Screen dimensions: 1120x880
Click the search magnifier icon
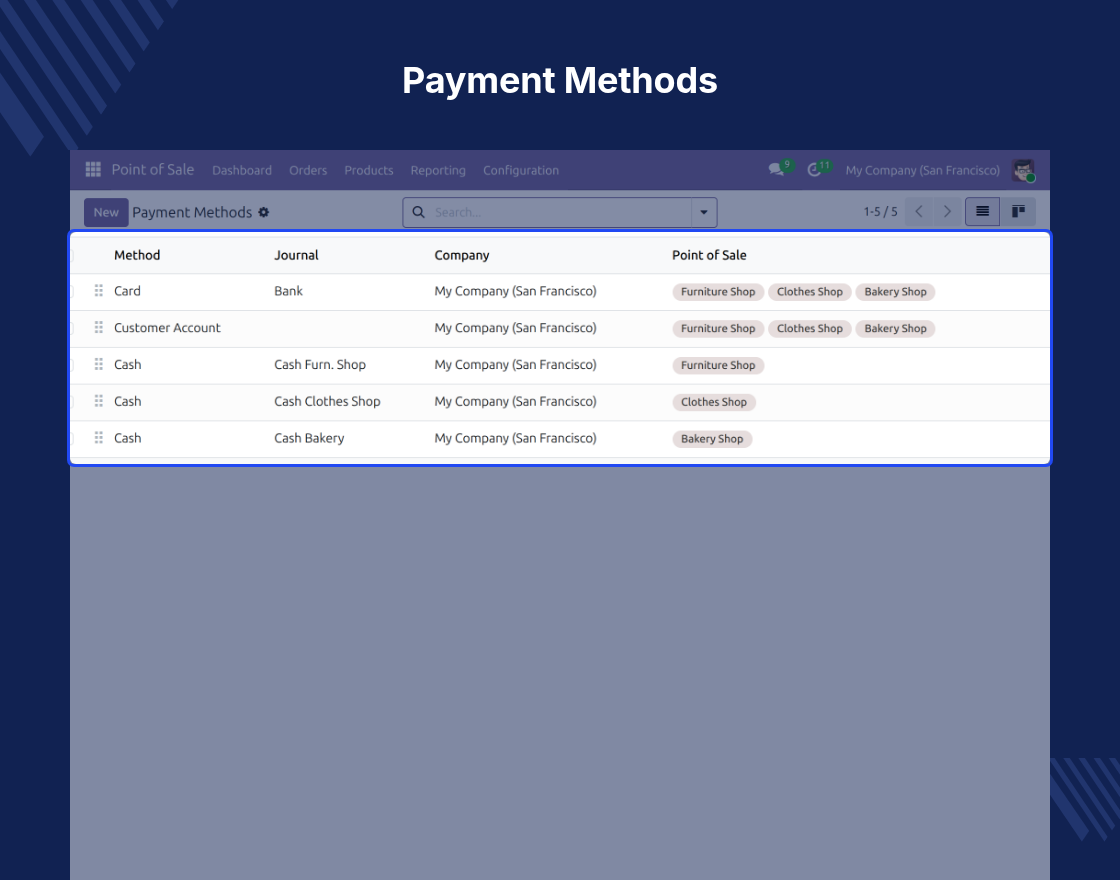pos(419,212)
